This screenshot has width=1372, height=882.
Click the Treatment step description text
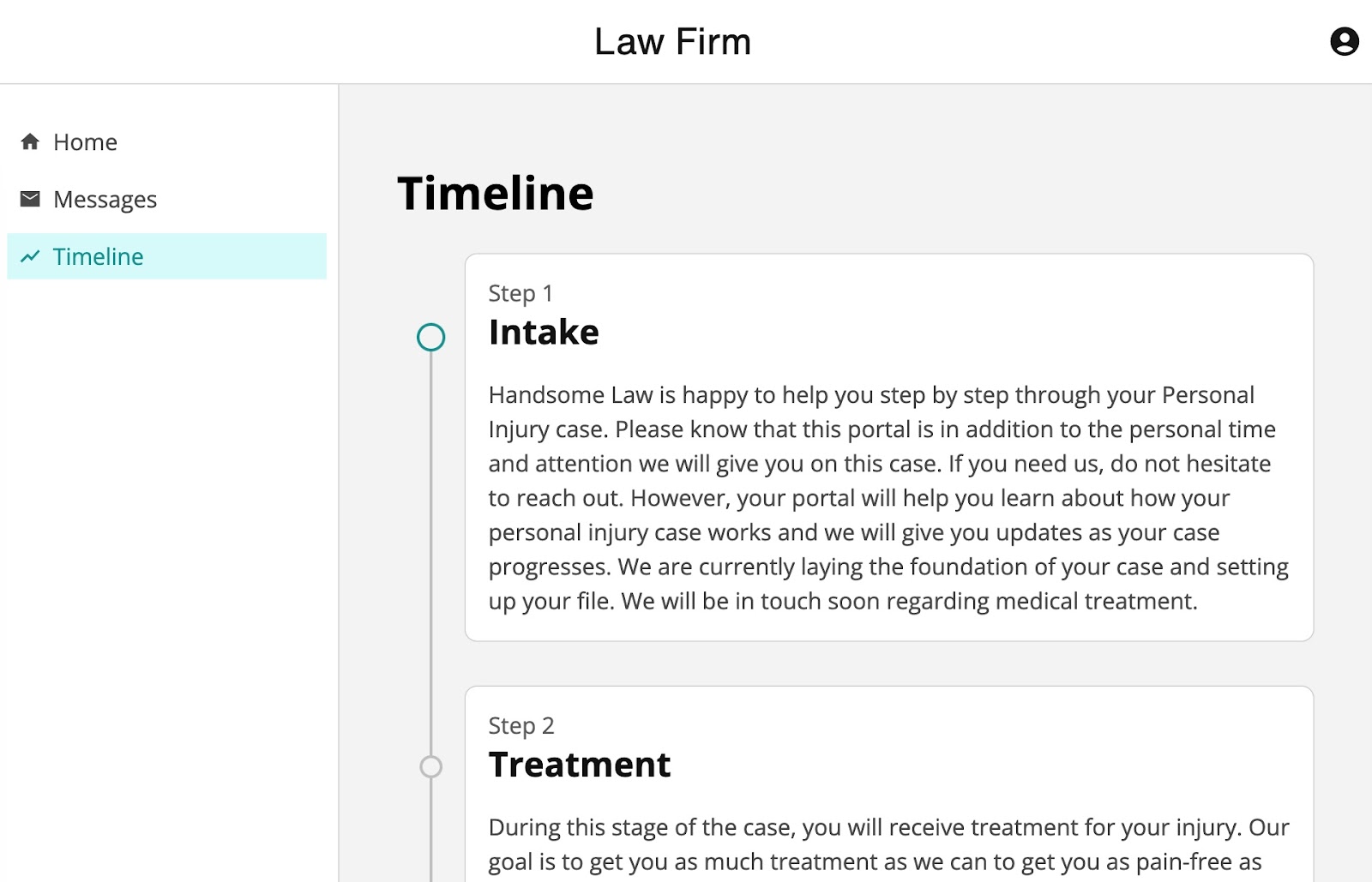tap(888, 844)
